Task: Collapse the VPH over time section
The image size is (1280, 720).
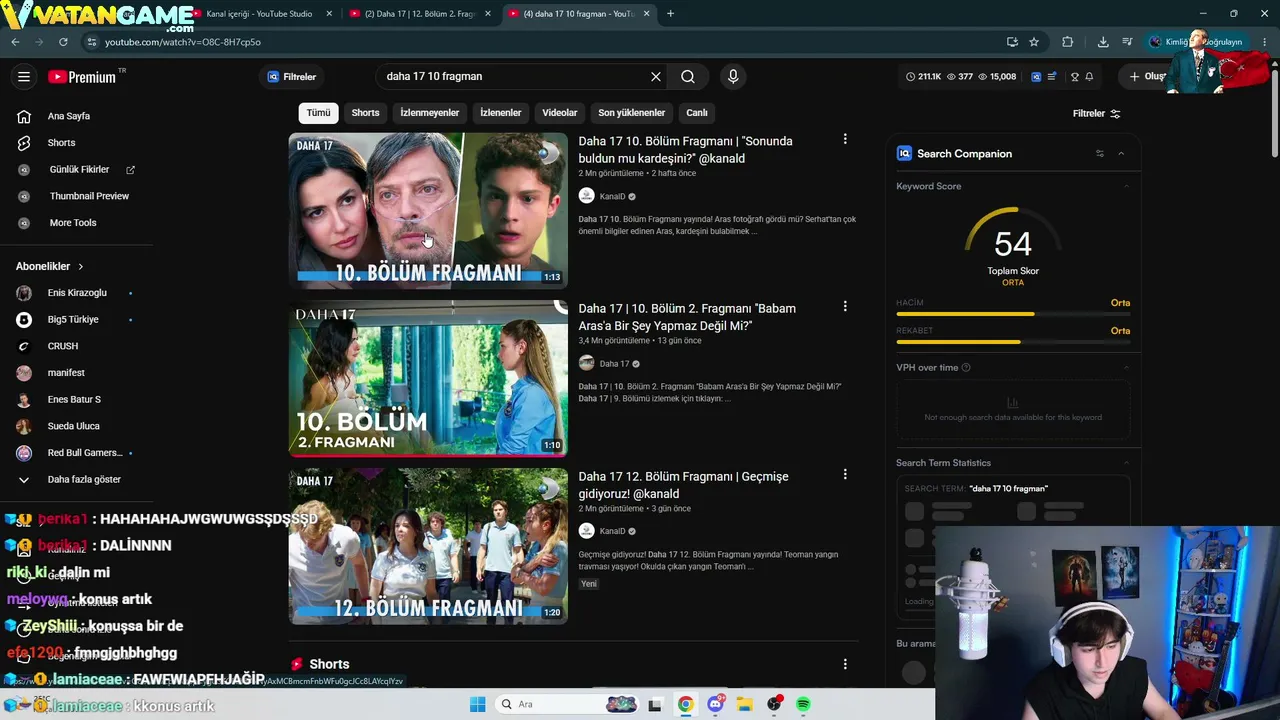Action: [x=1126, y=368]
